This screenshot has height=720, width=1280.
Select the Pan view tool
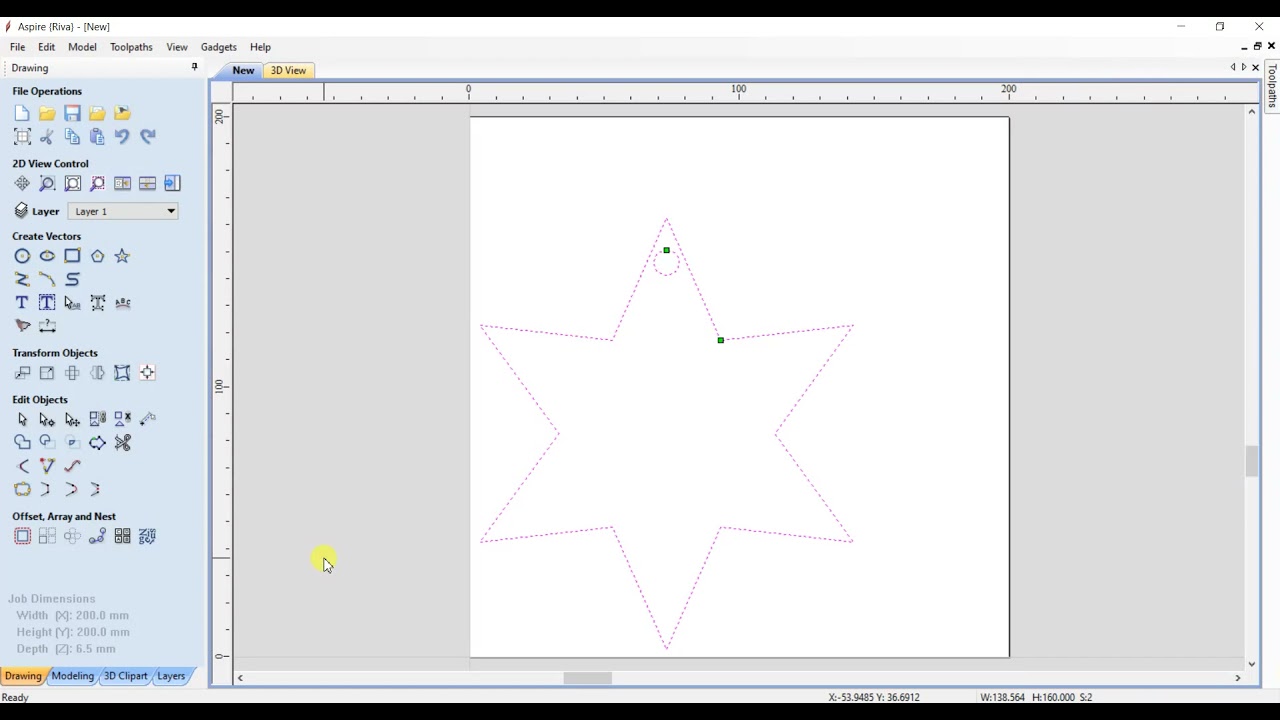22,183
